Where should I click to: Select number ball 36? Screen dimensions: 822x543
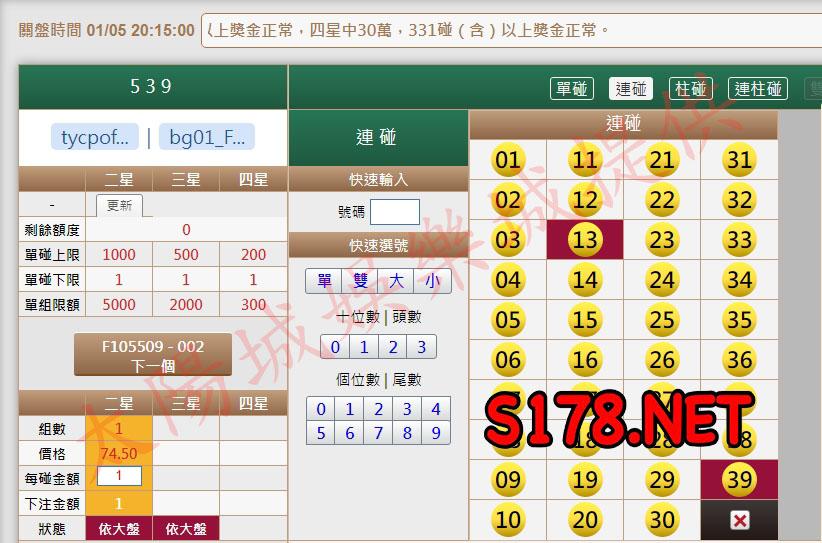[739, 360]
